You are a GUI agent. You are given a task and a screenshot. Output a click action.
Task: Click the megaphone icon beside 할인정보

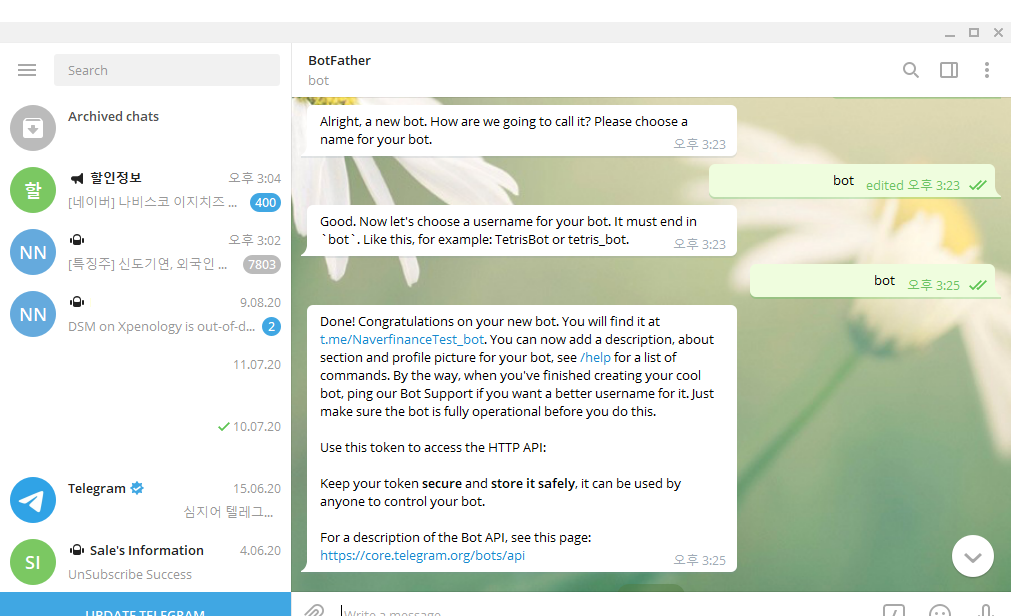point(77,178)
